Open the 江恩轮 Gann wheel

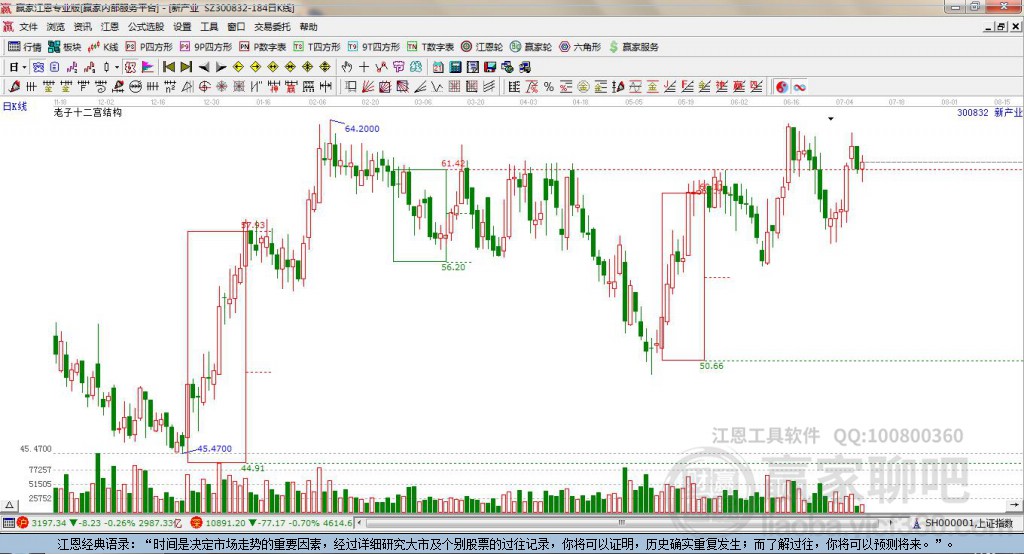(x=482, y=47)
